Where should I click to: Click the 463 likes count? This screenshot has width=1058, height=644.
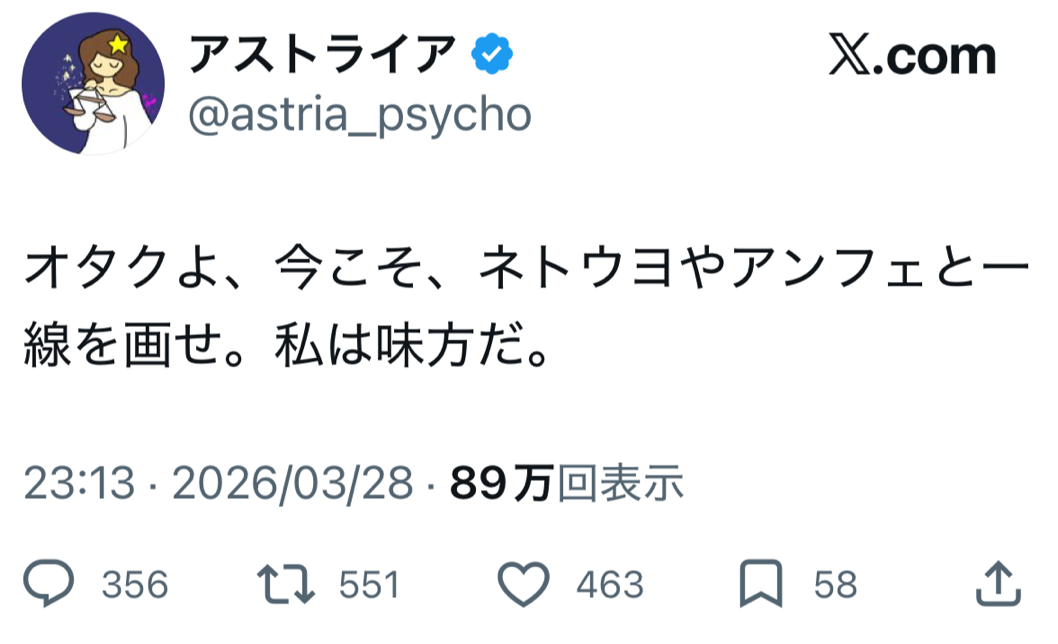point(609,585)
